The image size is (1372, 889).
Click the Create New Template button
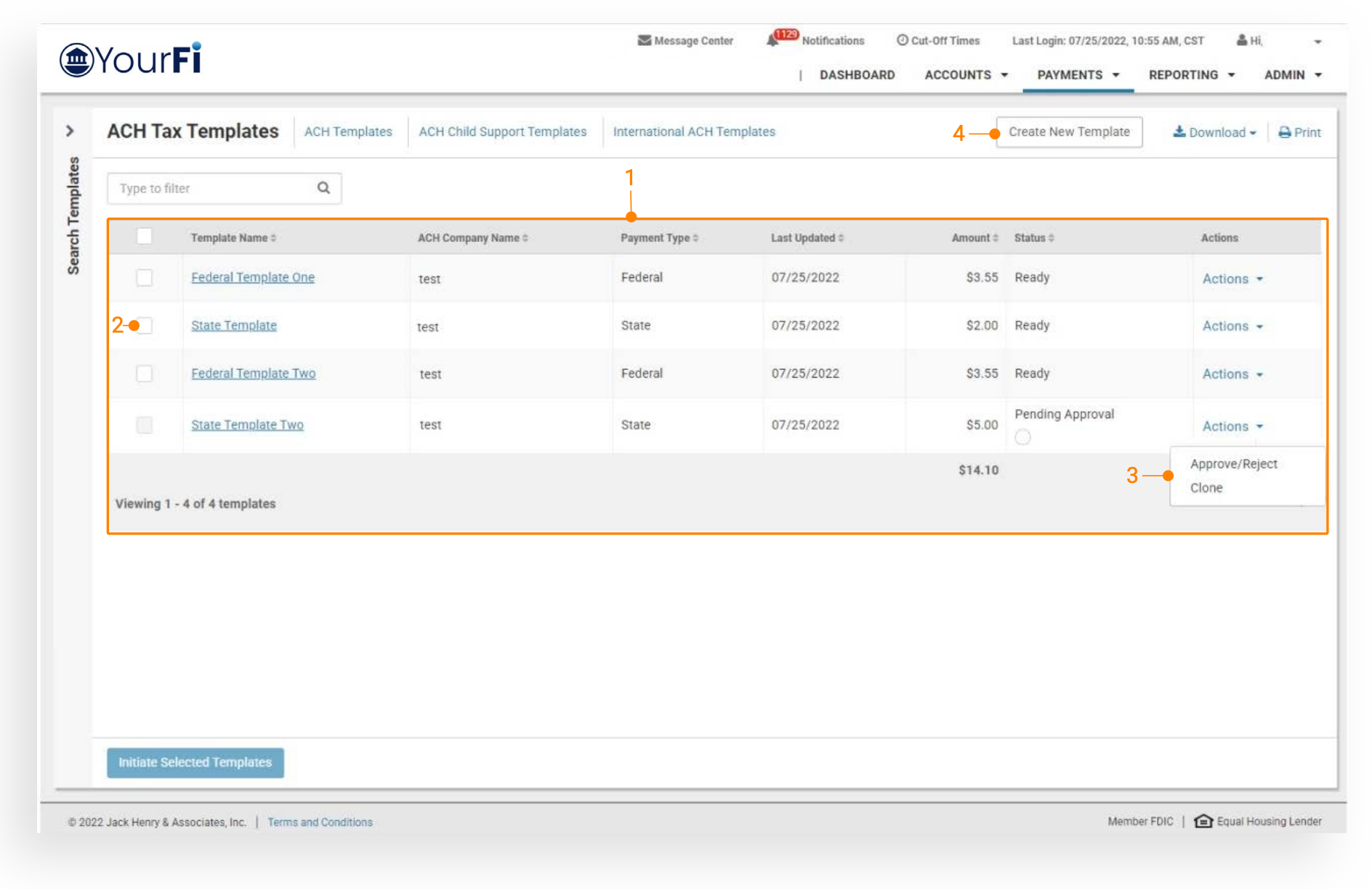[1068, 131]
